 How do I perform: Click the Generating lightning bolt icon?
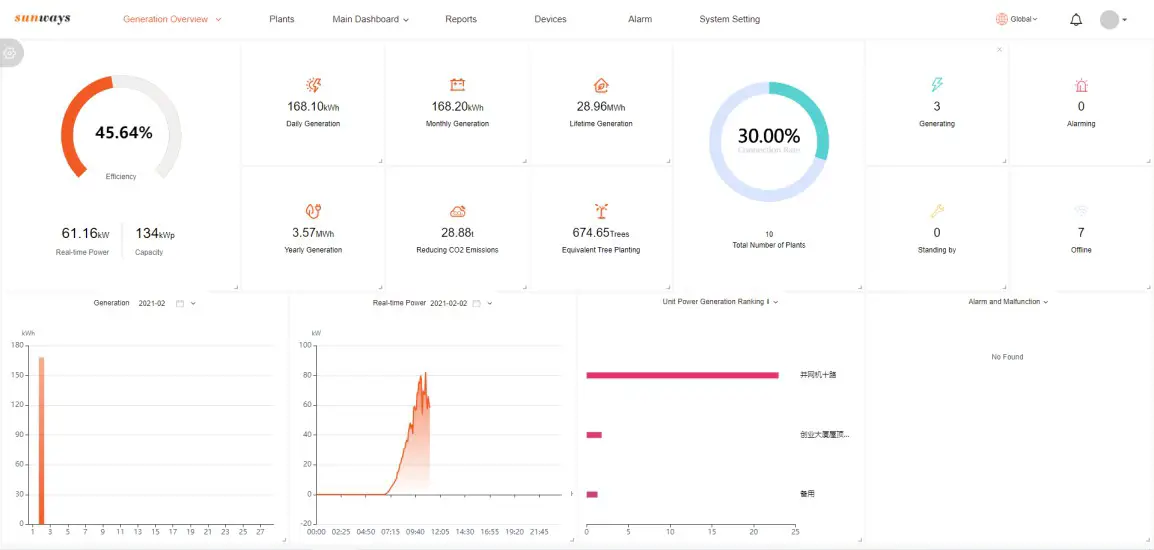(937, 85)
